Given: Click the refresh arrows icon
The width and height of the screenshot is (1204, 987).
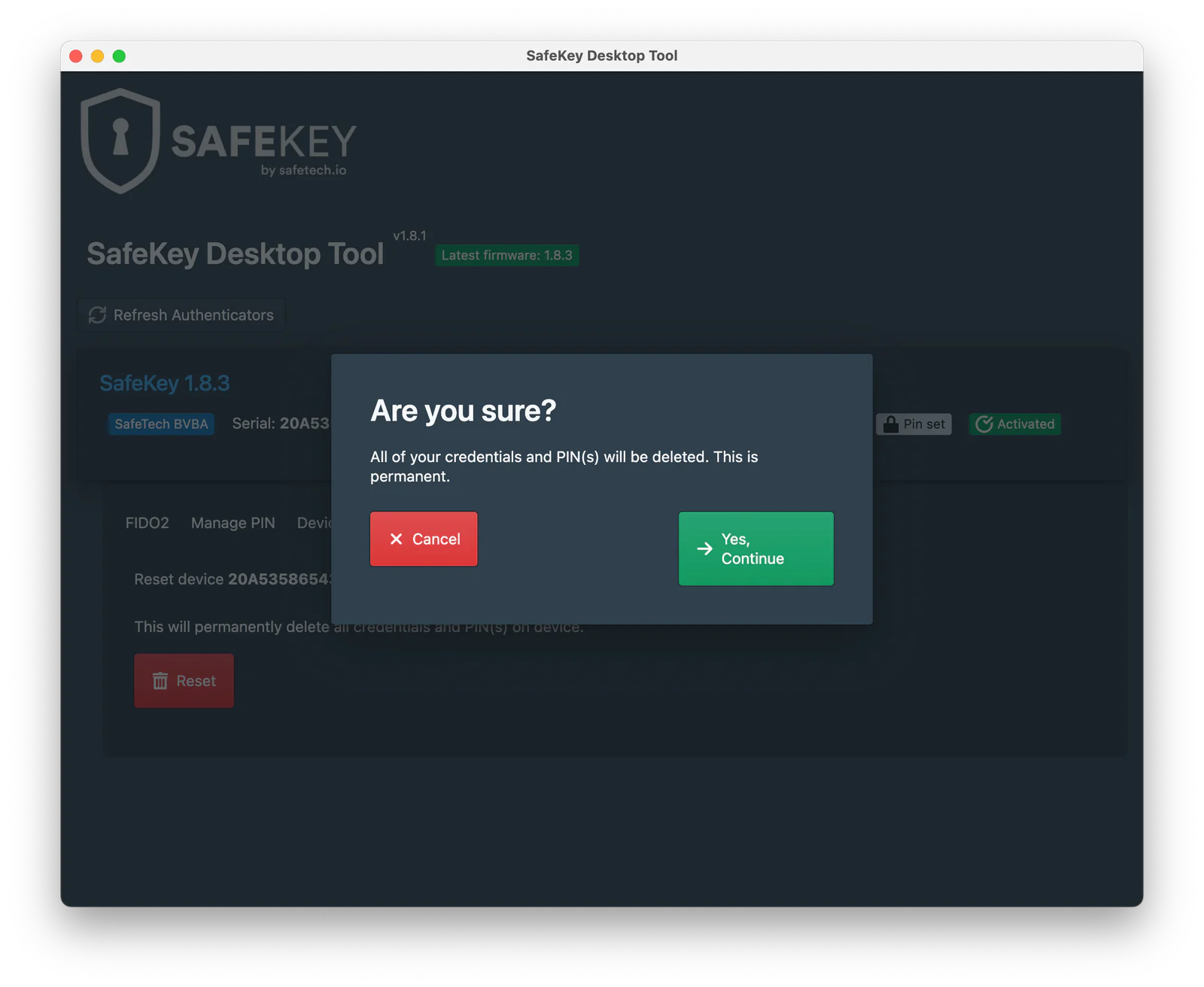Looking at the screenshot, I should point(97,315).
